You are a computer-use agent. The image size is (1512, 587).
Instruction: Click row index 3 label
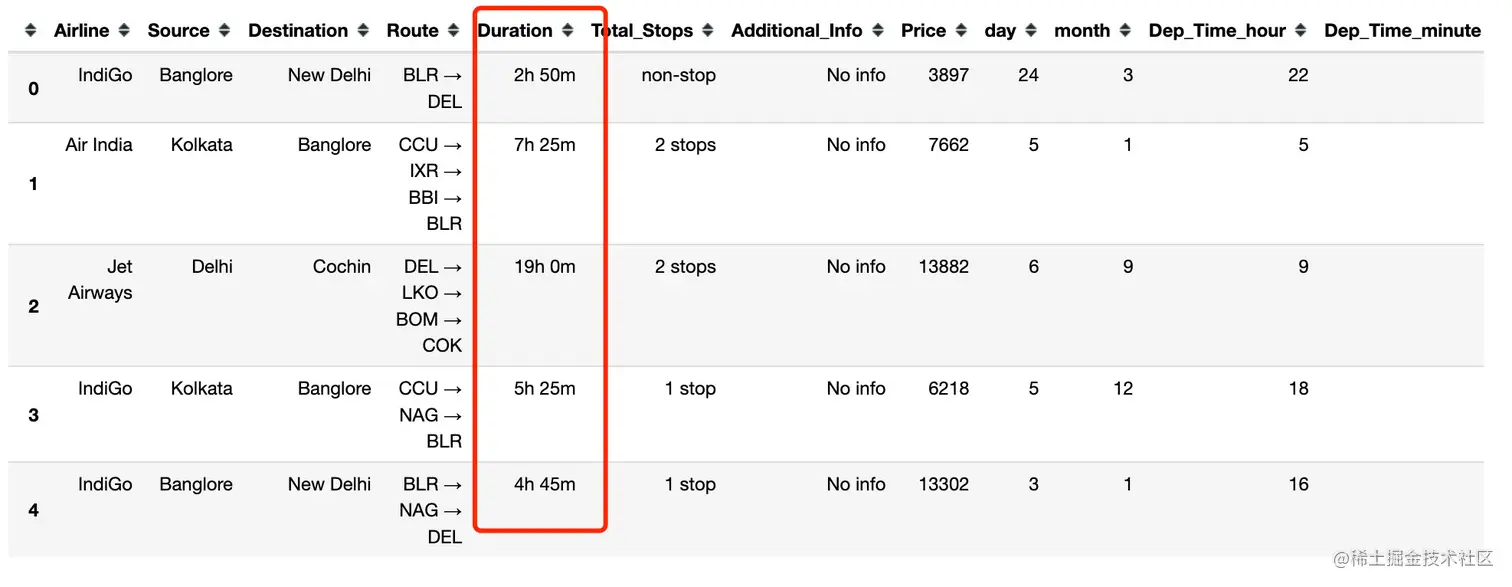click(33, 415)
